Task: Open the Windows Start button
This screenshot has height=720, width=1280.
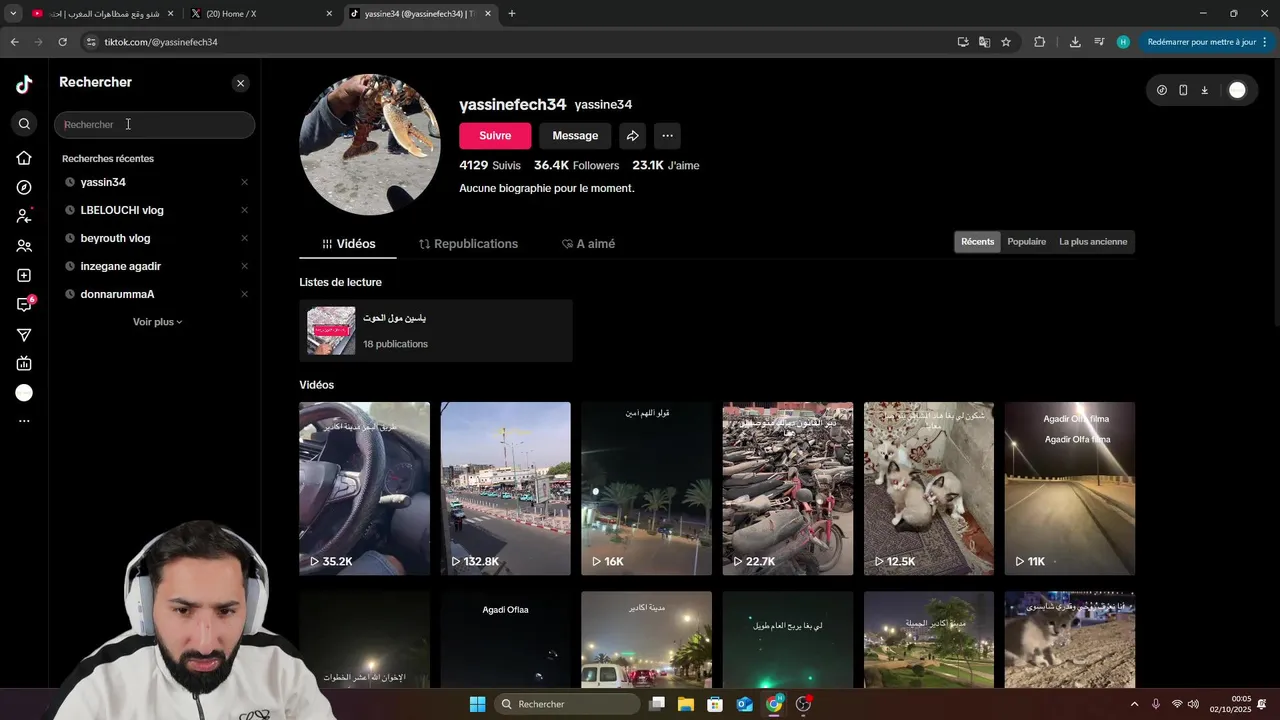Action: tap(477, 704)
